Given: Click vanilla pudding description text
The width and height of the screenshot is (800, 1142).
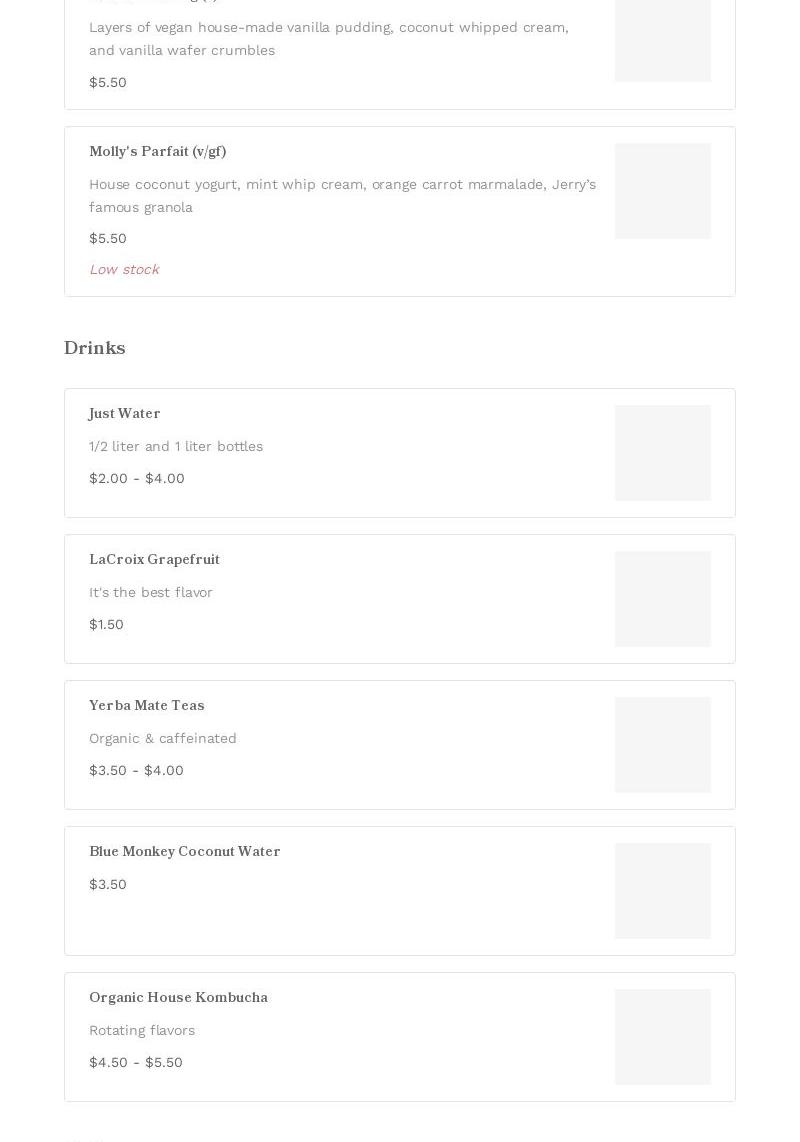Looking at the screenshot, I should click(x=329, y=39).
